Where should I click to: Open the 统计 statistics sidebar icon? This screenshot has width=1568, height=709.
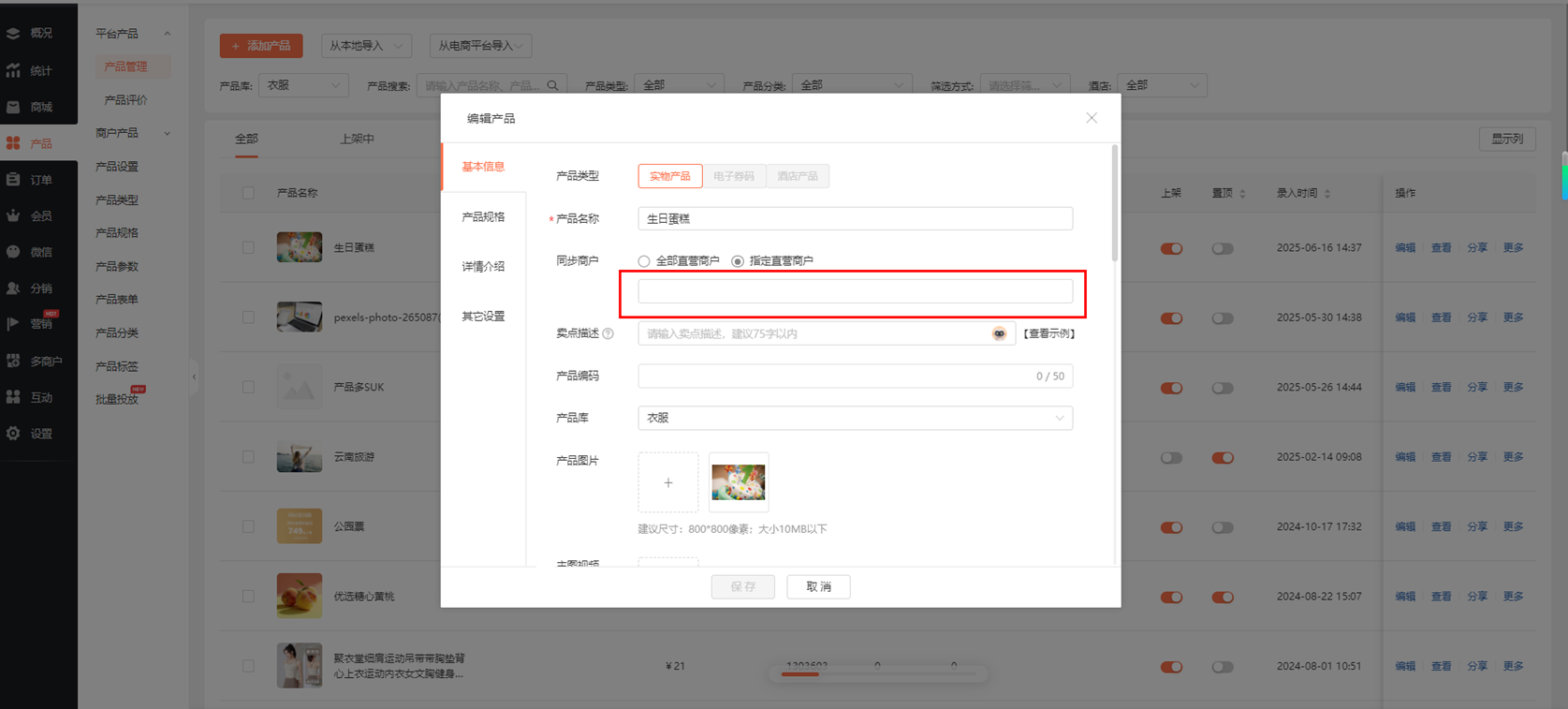click(13, 70)
